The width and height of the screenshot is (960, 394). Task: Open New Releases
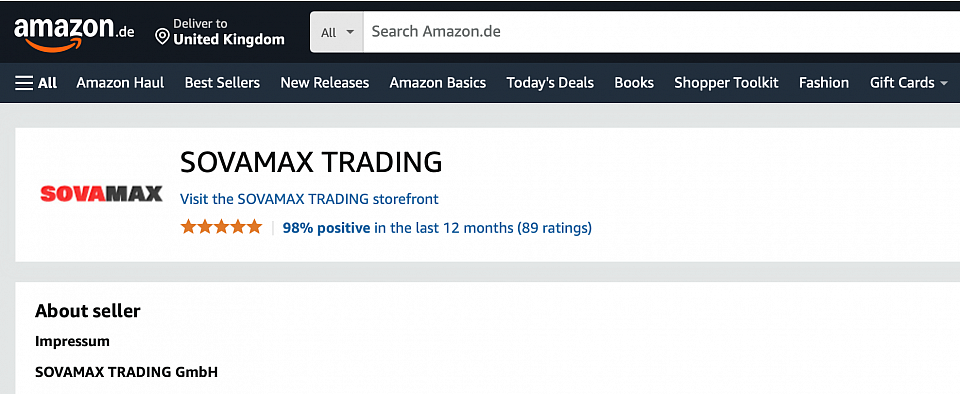pos(324,83)
